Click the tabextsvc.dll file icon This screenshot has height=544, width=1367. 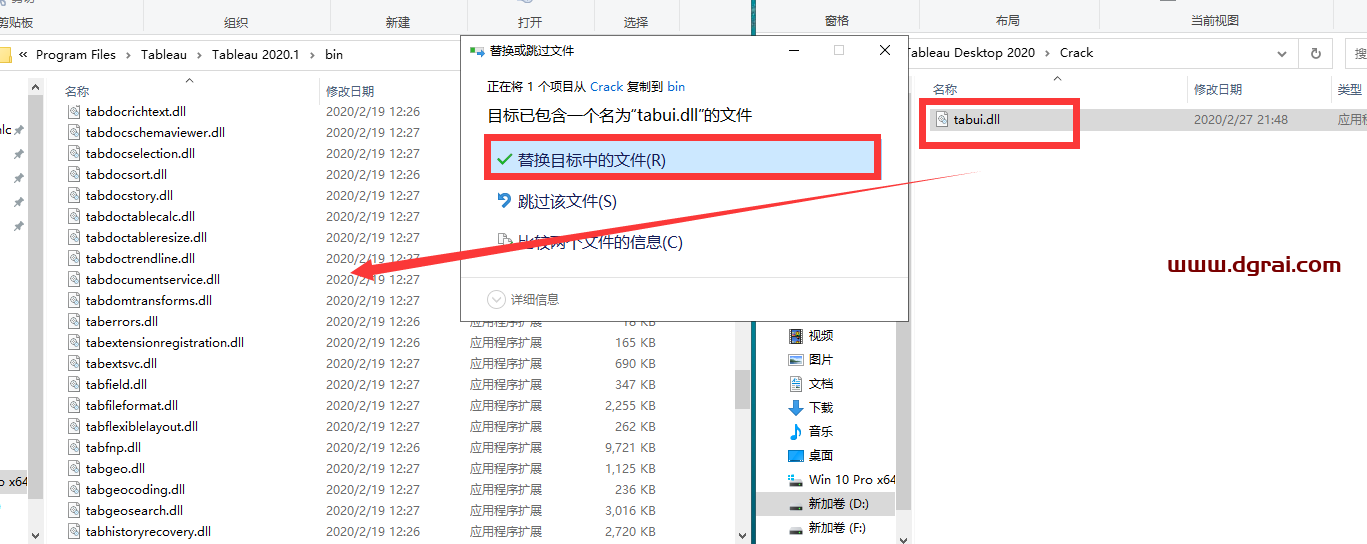(74, 364)
